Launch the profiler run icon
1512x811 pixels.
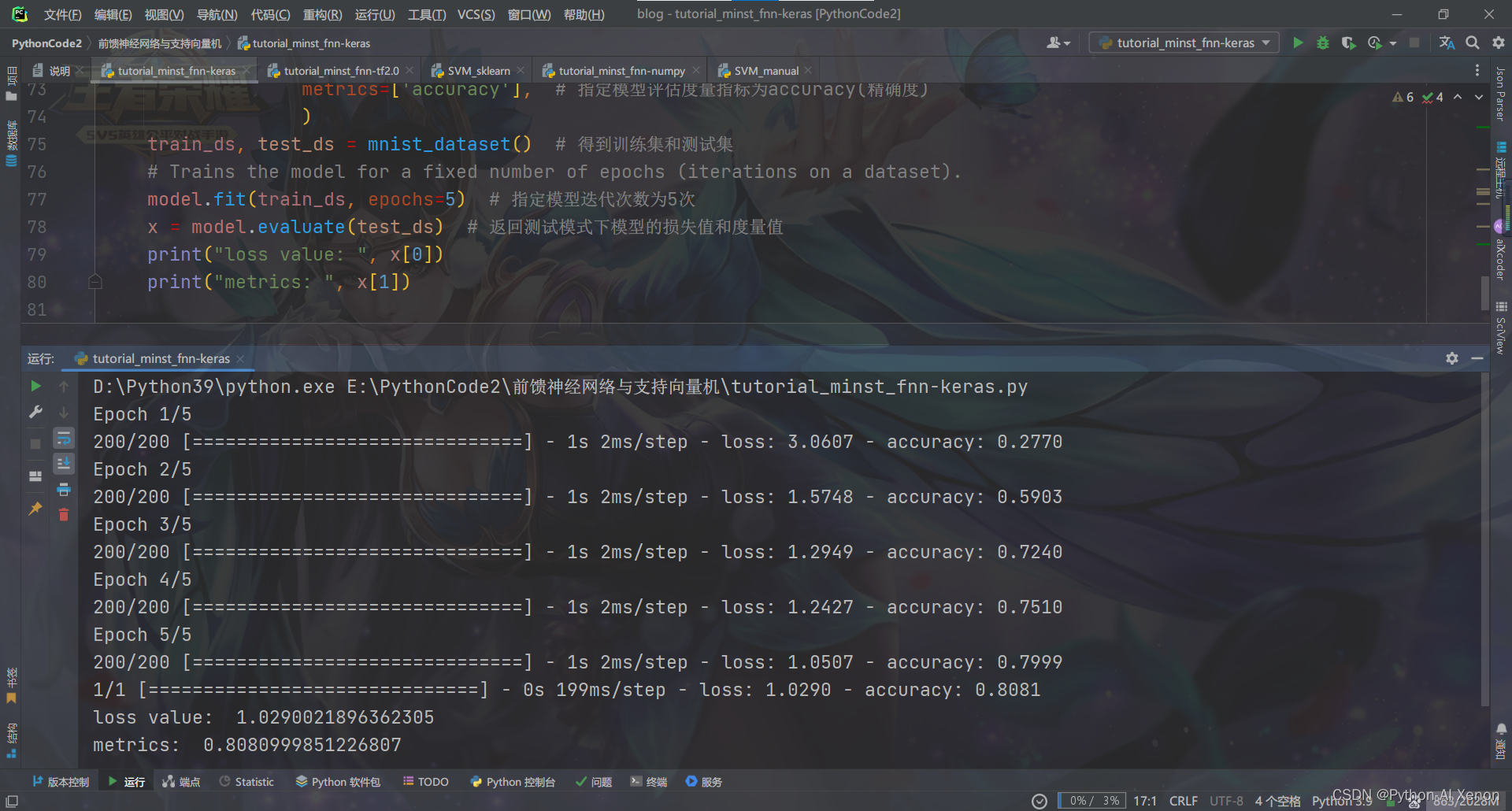(x=1375, y=43)
